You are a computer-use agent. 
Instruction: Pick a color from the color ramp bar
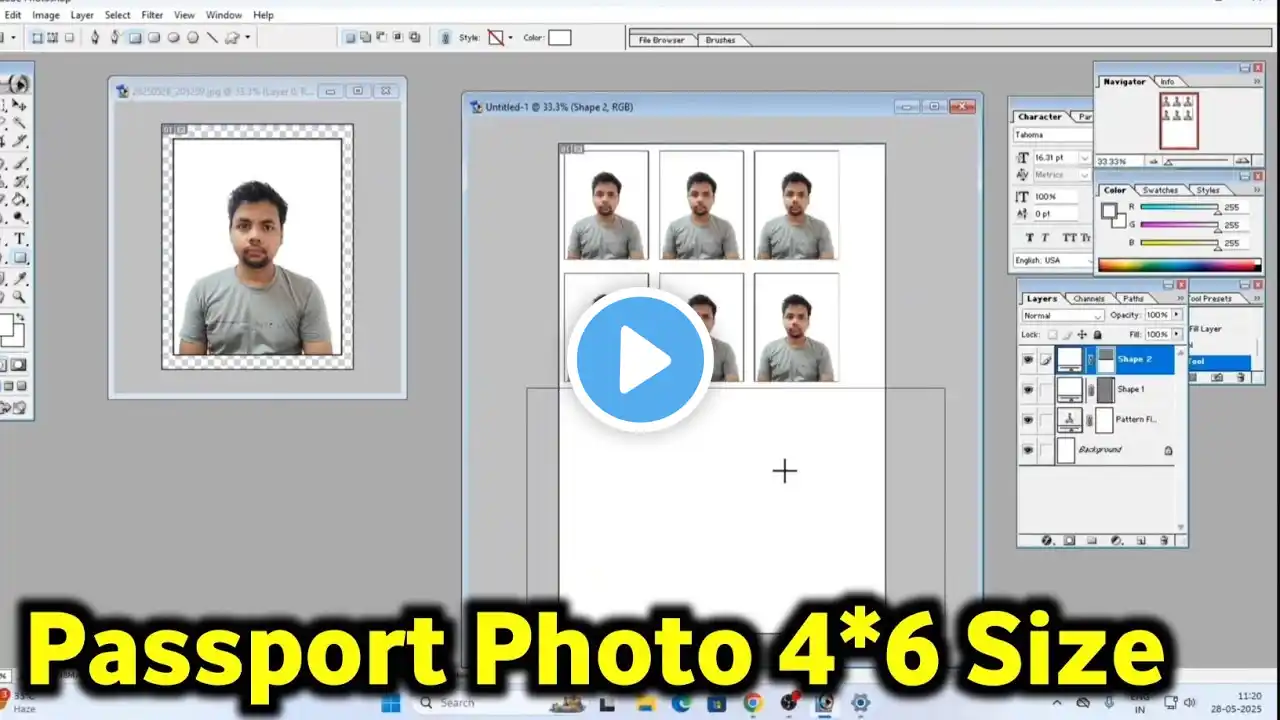pyautogui.click(x=1180, y=266)
